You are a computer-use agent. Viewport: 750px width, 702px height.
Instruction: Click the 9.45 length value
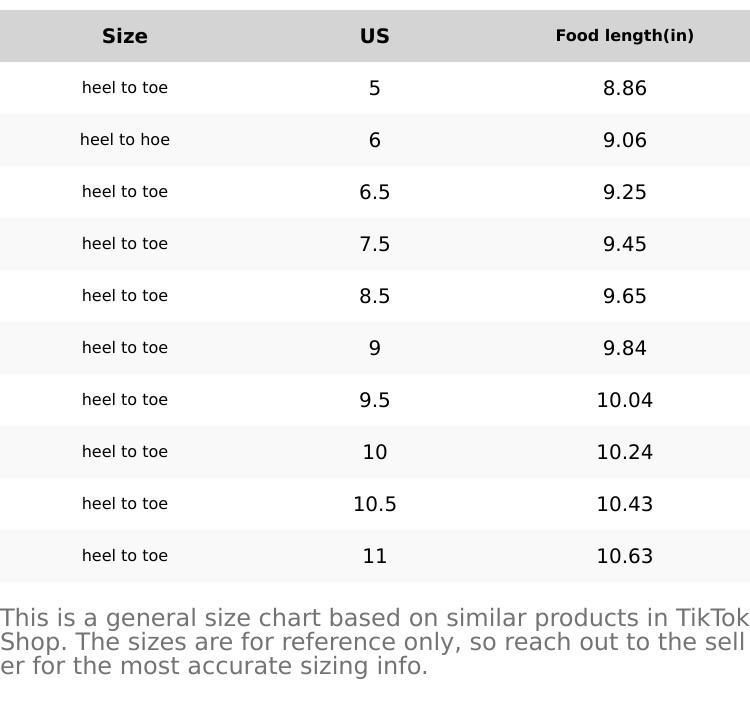point(624,244)
